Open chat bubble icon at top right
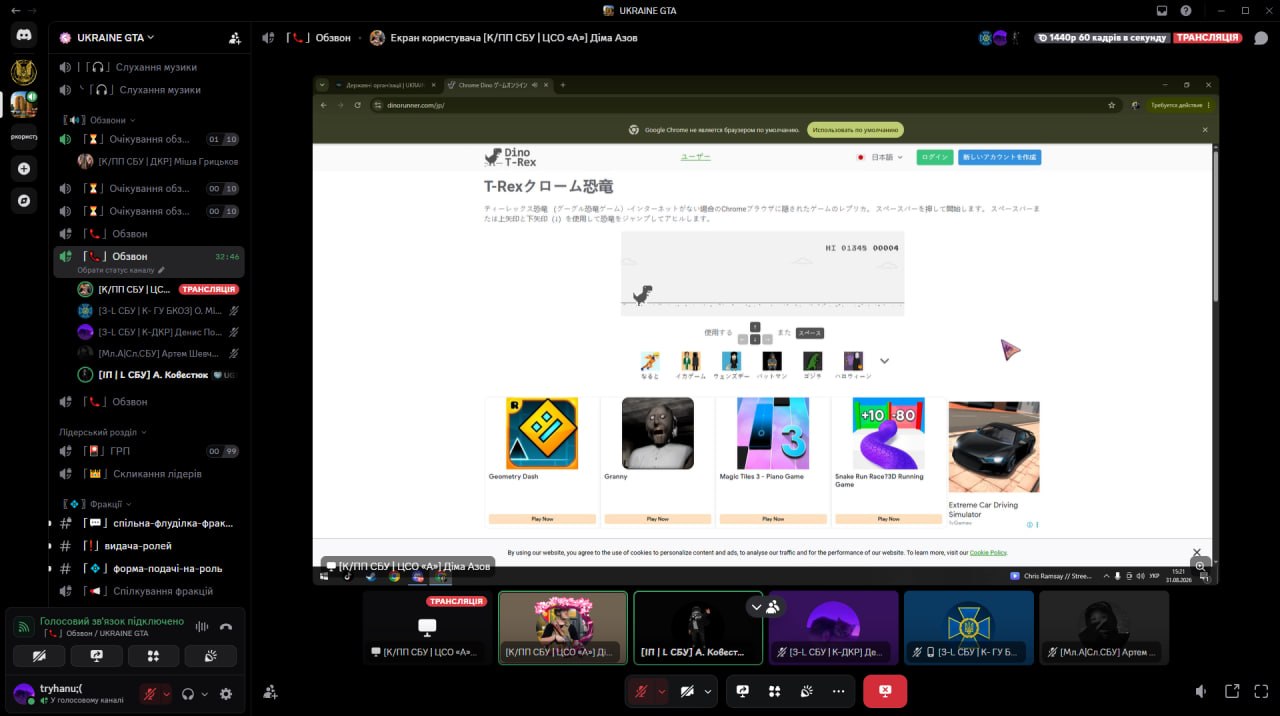This screenshot has width=1280, height=716. click(x=1262, y=38)
